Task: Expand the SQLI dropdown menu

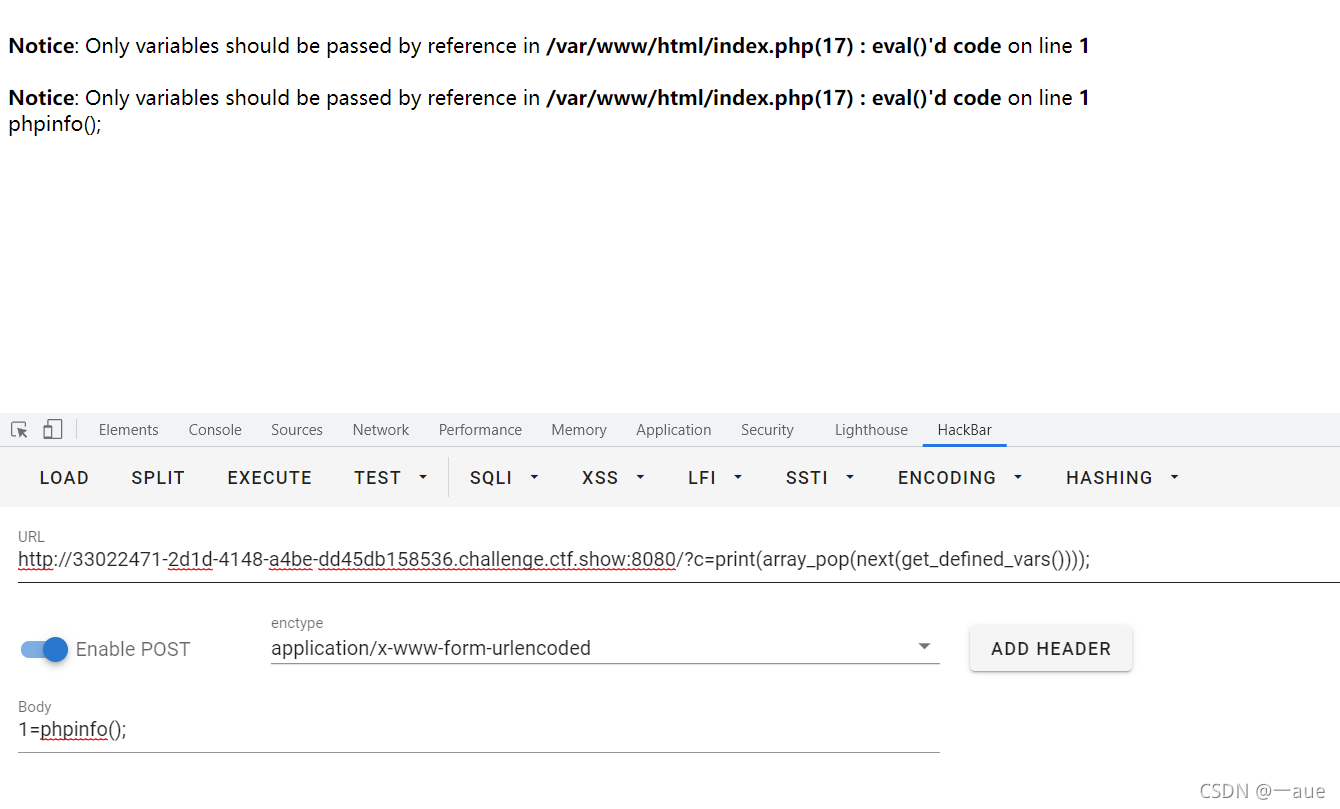Action: [505, 478]
